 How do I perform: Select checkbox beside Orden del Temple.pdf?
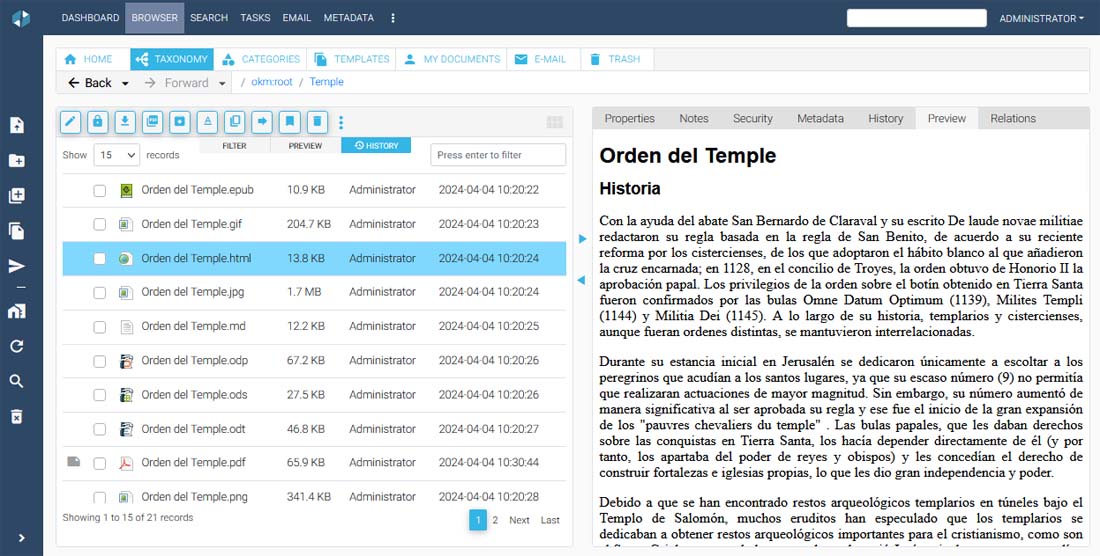click(x=100, y=463)
